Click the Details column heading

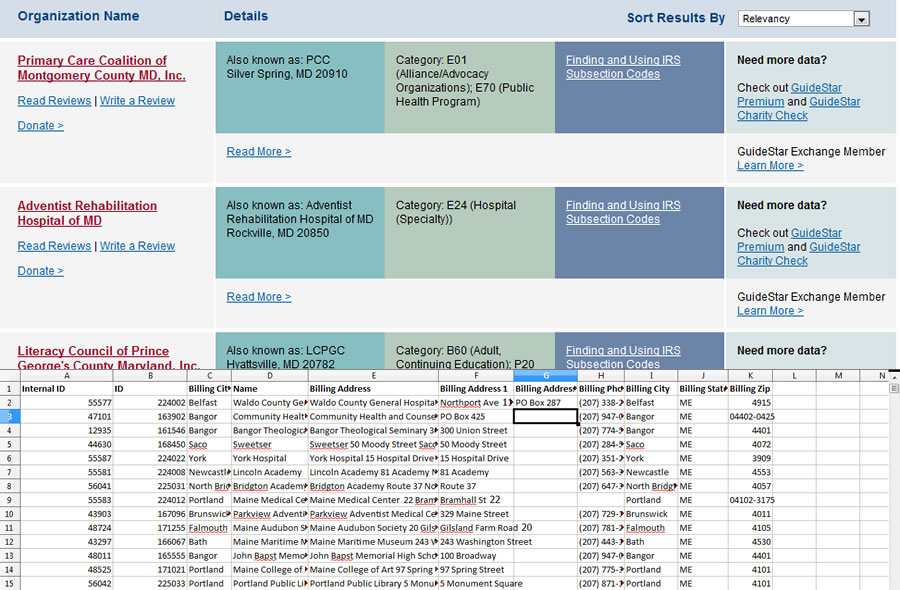(x=246, y=16)
